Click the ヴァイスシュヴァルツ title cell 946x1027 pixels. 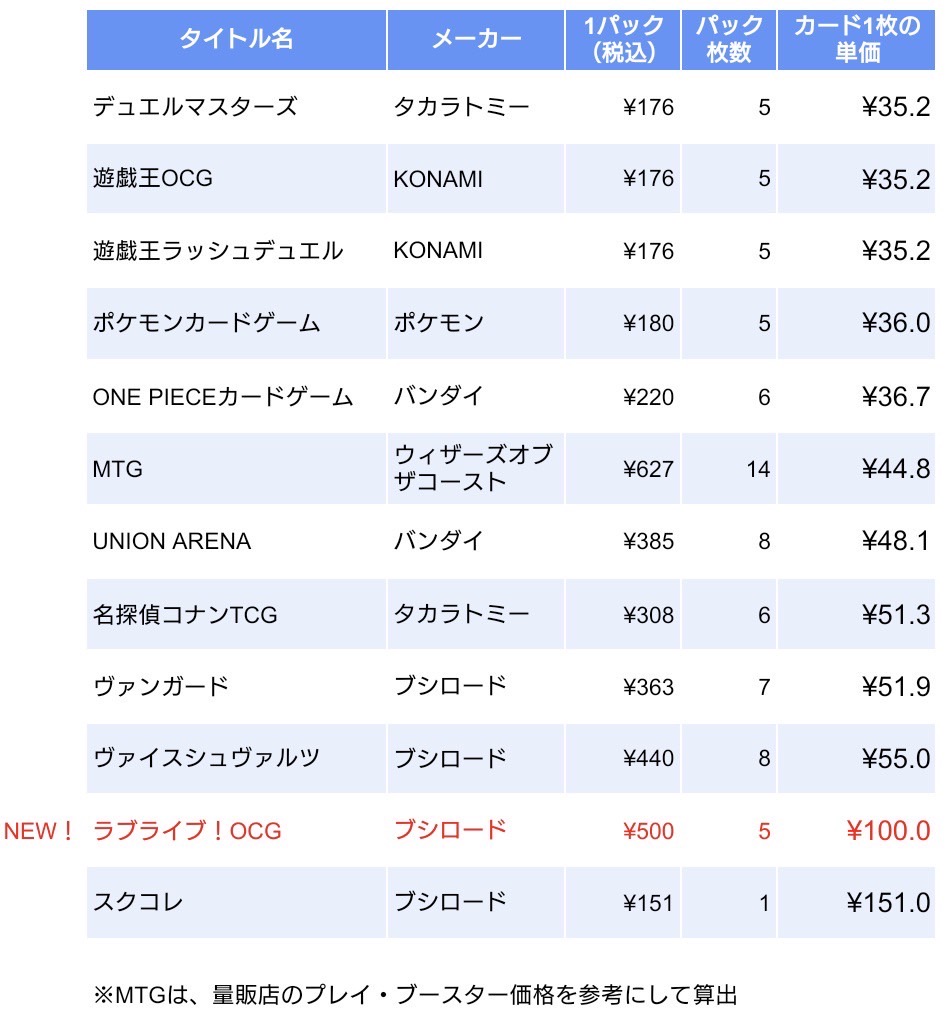click(x=207, y=758)
